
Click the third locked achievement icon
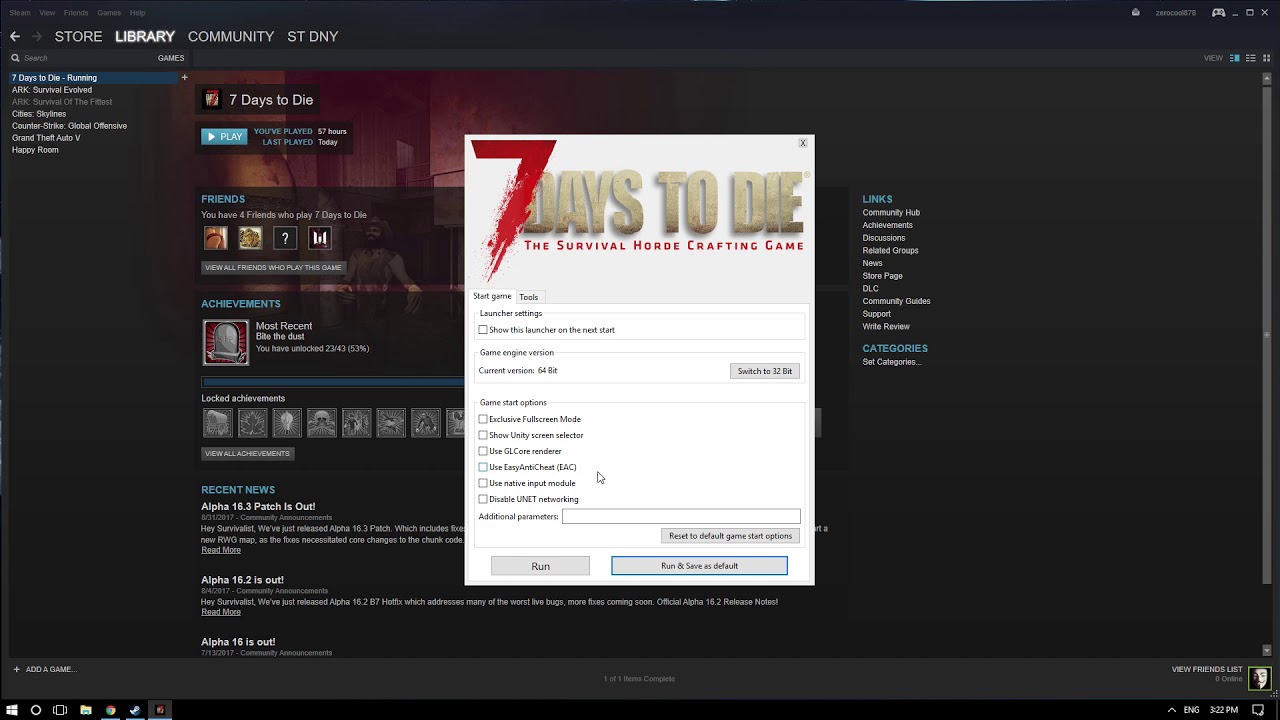pos(287,422)
